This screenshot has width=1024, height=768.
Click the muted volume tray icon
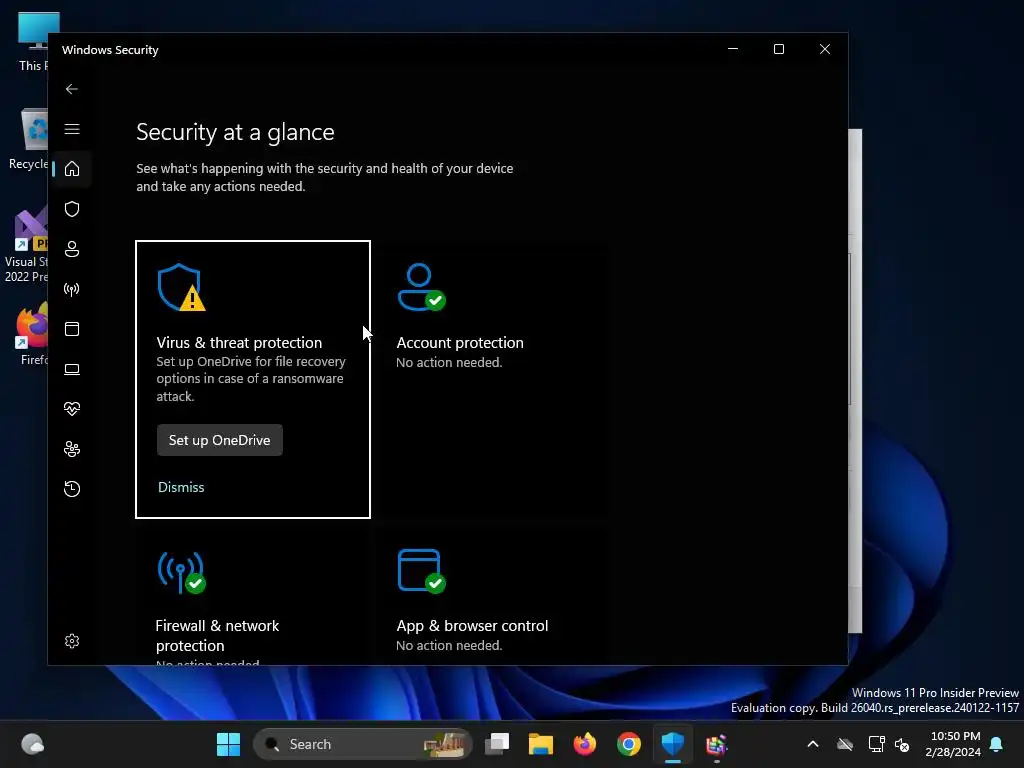902,744
